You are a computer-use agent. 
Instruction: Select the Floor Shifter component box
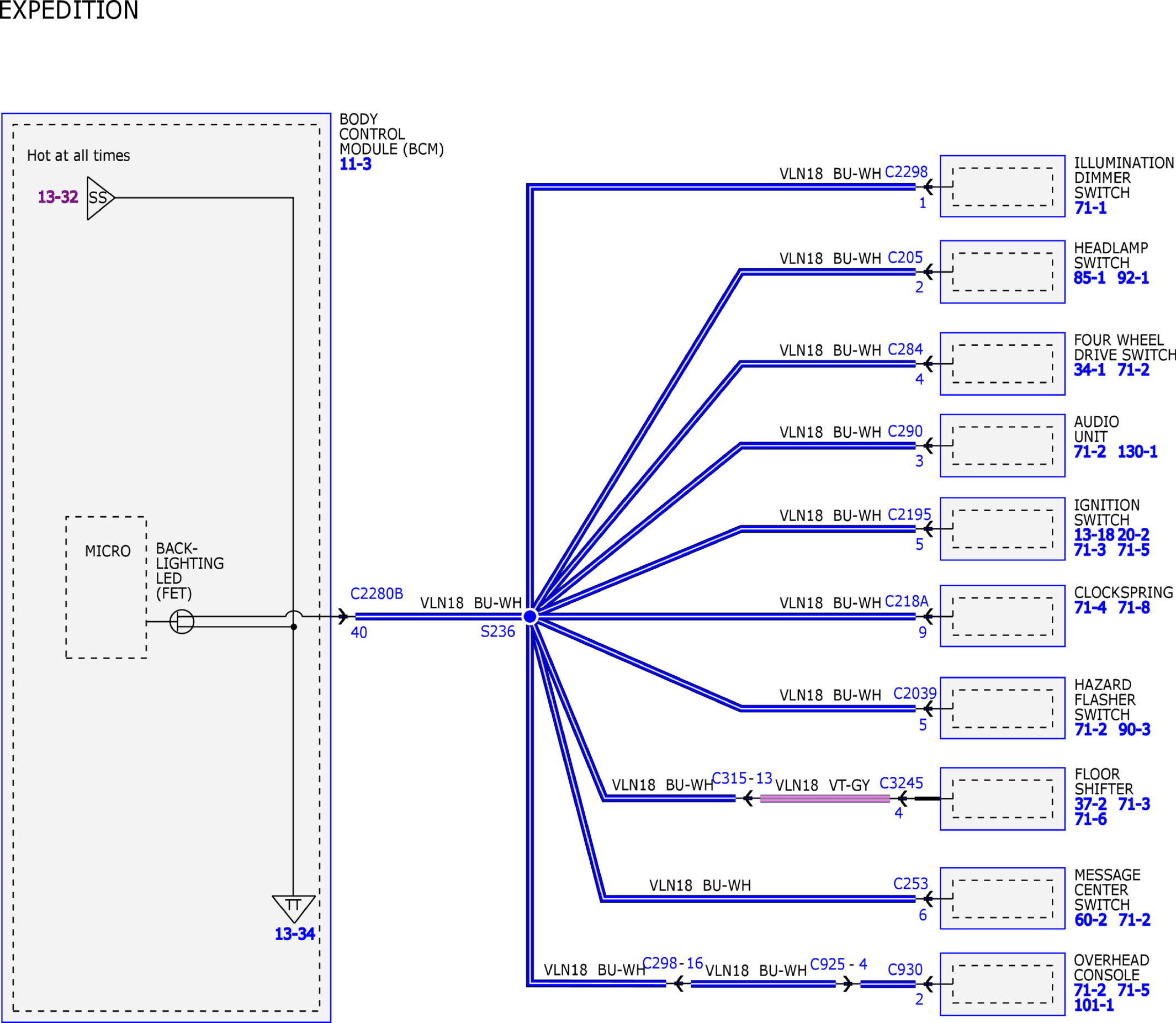pos(1003,799)
